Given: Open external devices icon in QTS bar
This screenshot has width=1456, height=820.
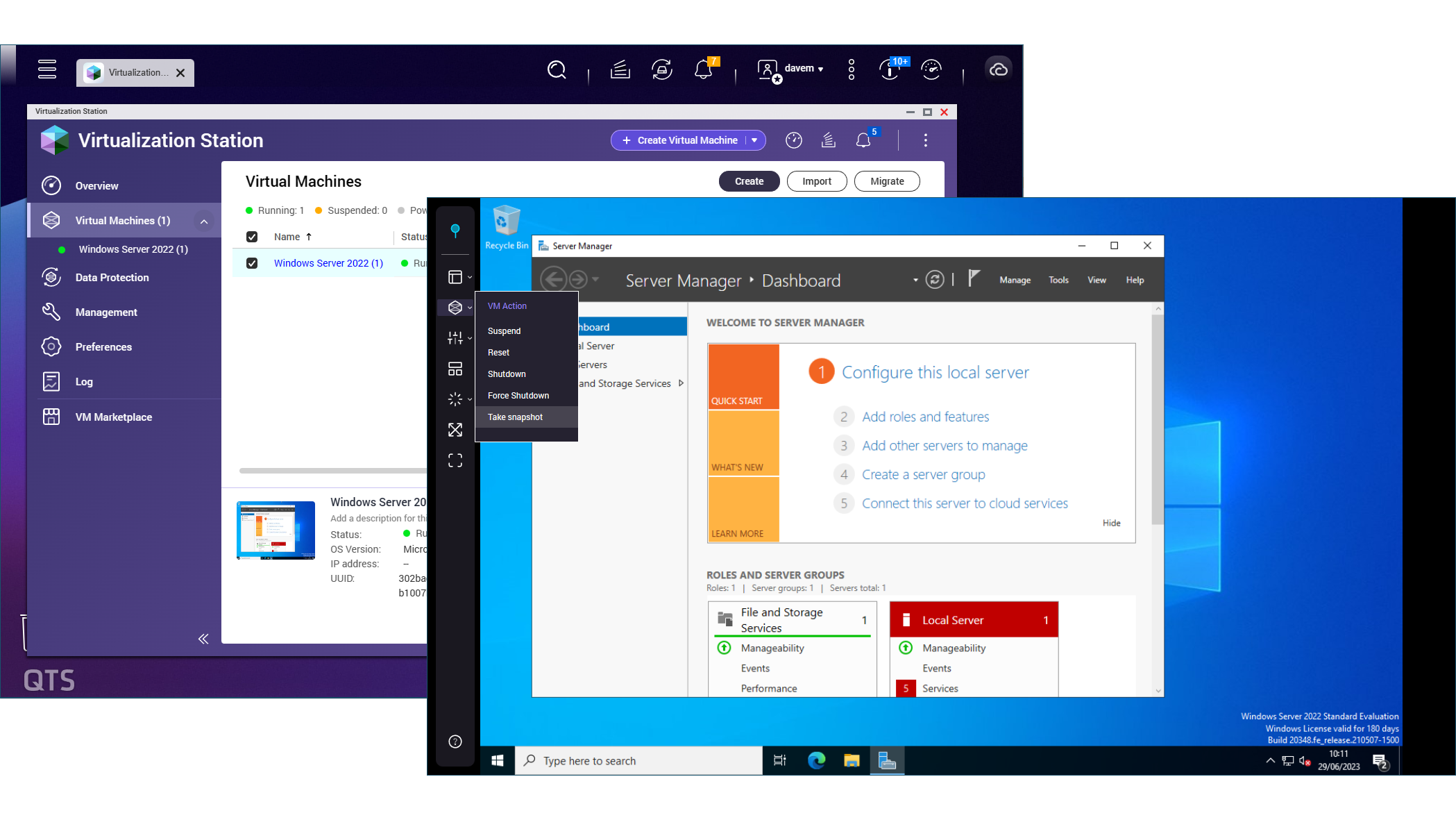Looking at the screenshot, I should (x=662, y=69).
